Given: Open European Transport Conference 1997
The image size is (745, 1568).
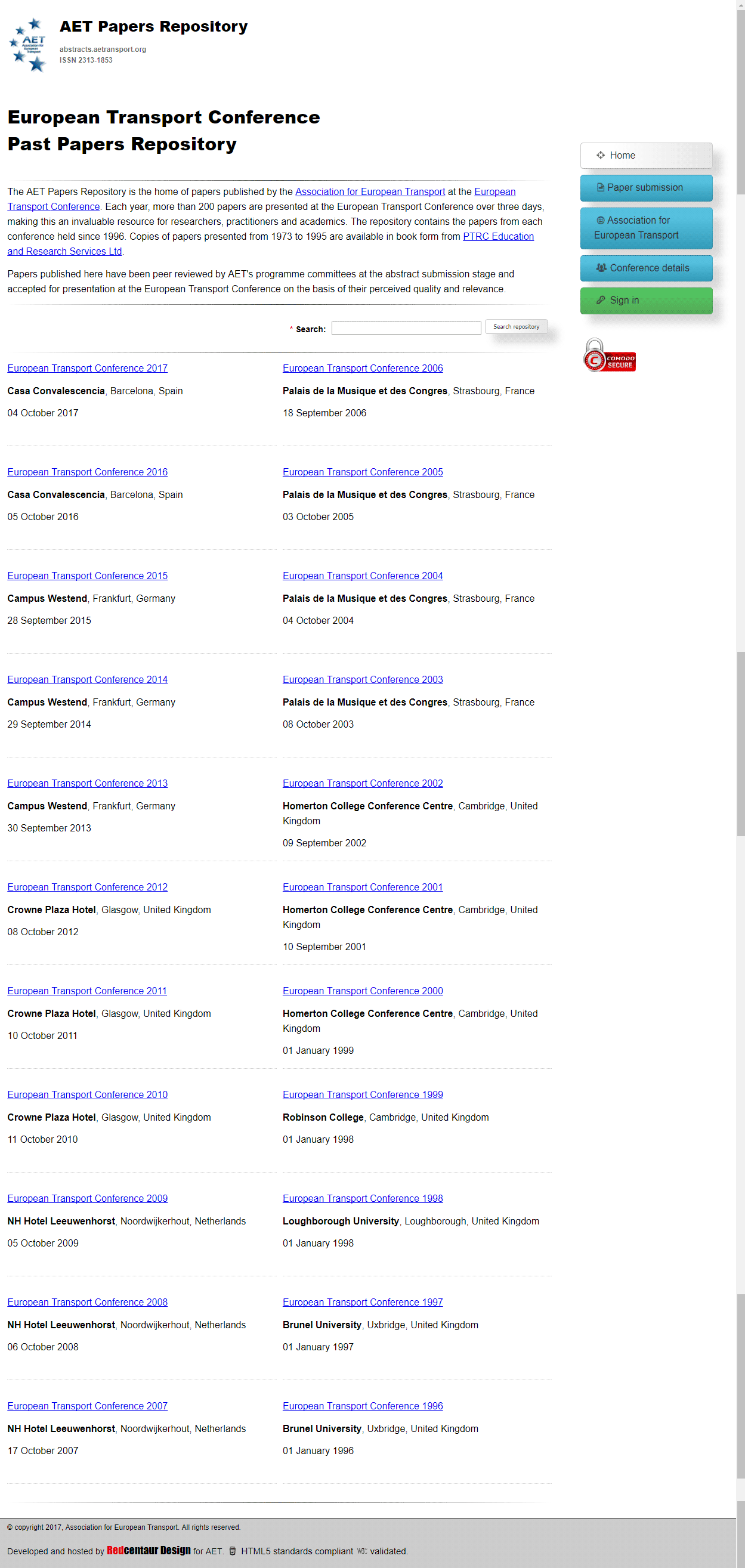Looking at the screenshot, I should 363,1303.
